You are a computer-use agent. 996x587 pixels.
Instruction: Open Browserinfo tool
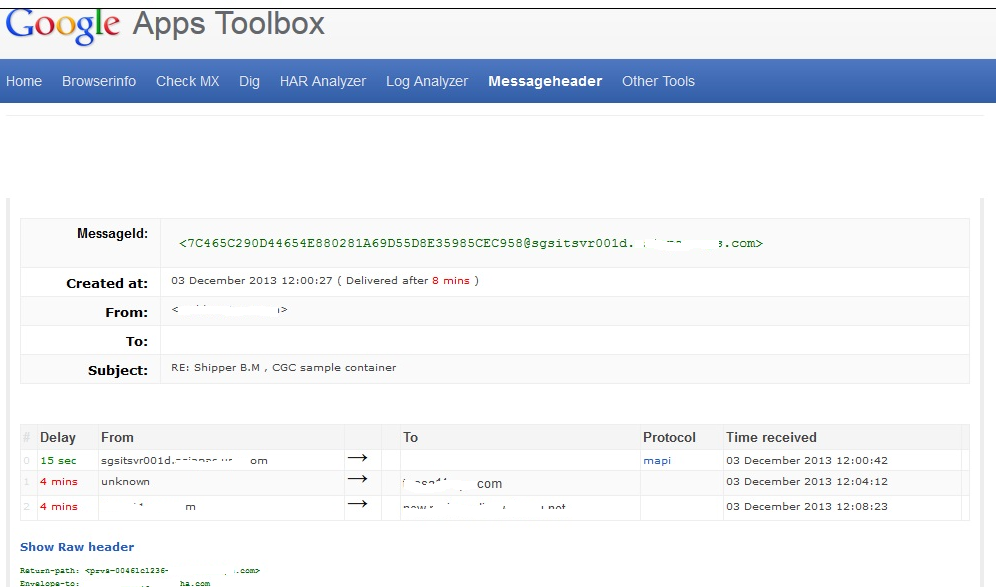click(x=99, y=81)
